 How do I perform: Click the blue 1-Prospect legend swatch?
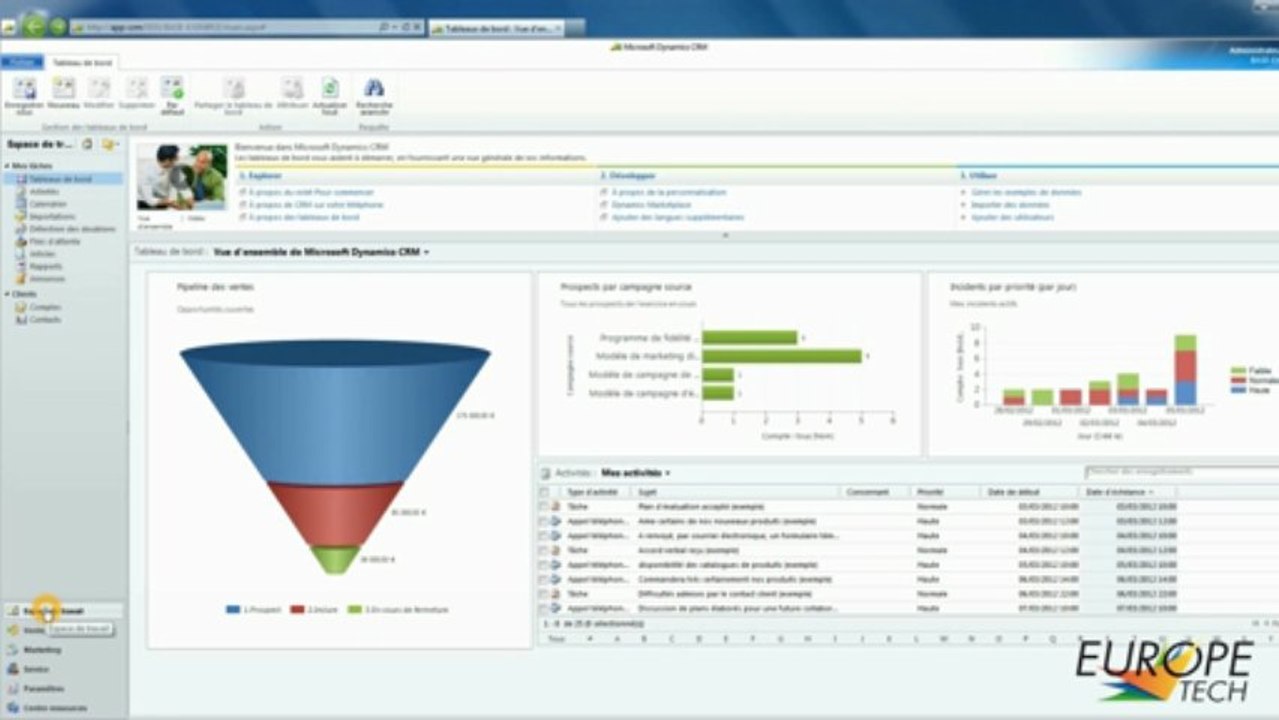232,609
